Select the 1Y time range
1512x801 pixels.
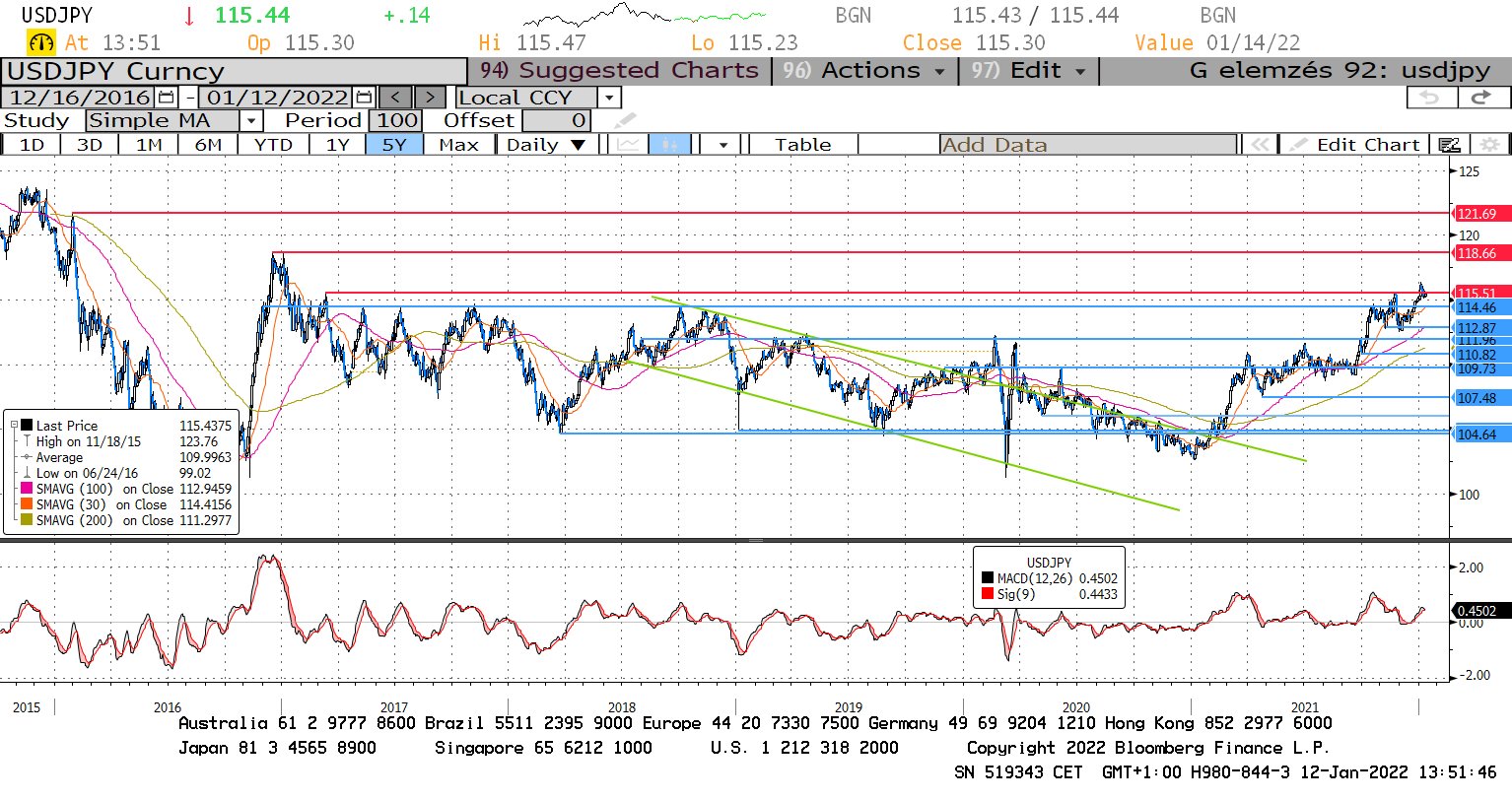337,145
